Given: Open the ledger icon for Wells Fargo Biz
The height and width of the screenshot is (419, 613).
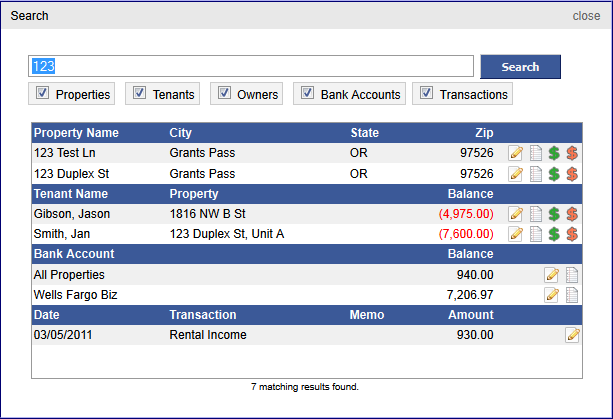Looking at the screenshot, I should 572,294.
